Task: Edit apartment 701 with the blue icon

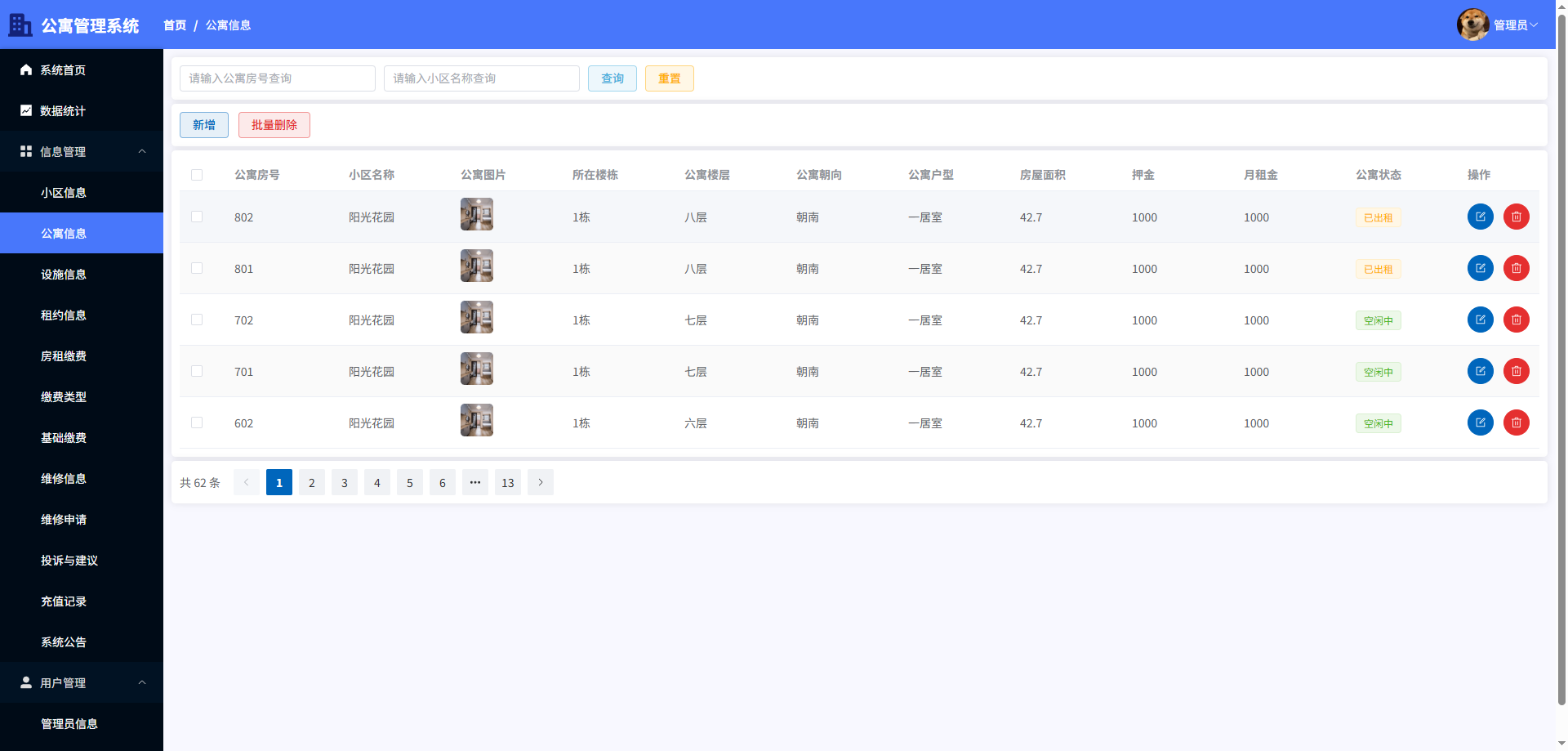Action: pos(1481,371)
